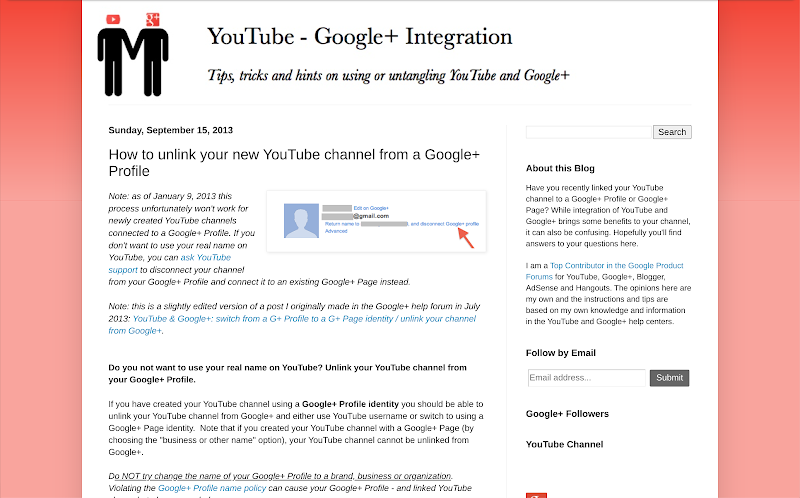800x498 pixels.
Task: Click the 'Google+ Followers' heading
Action: click(x=567, y=414)
